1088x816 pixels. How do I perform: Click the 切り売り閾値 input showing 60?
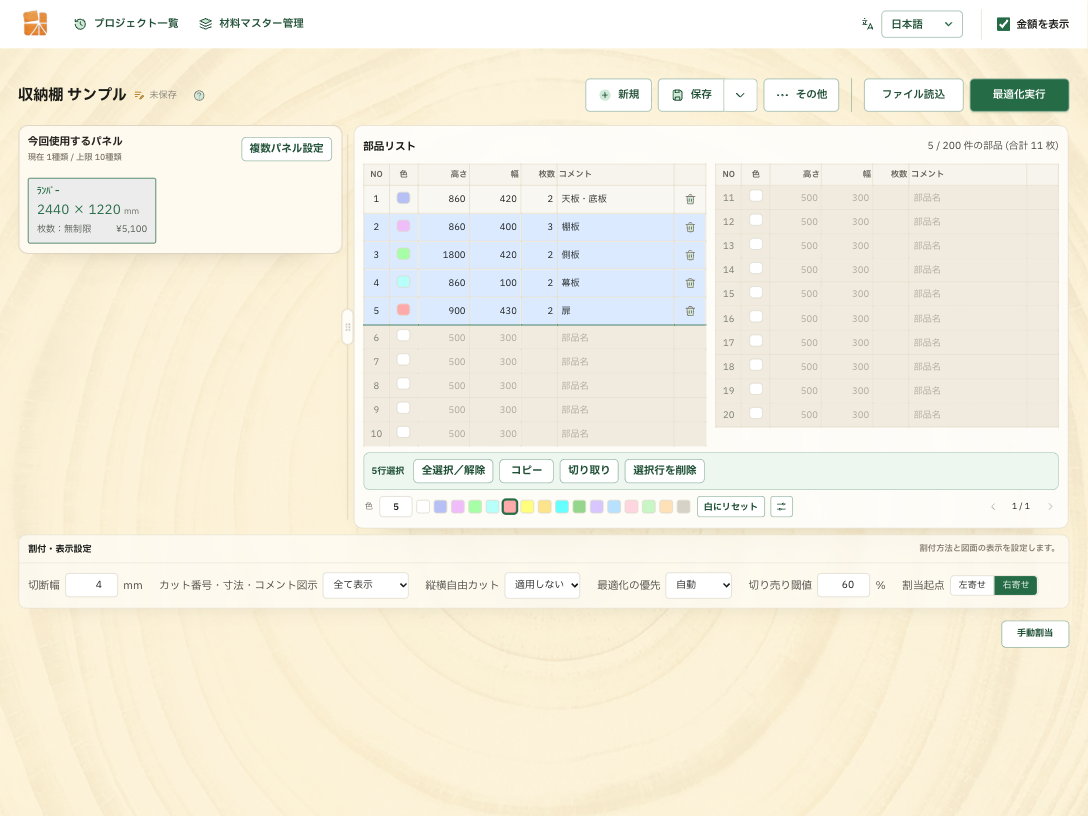843,585
